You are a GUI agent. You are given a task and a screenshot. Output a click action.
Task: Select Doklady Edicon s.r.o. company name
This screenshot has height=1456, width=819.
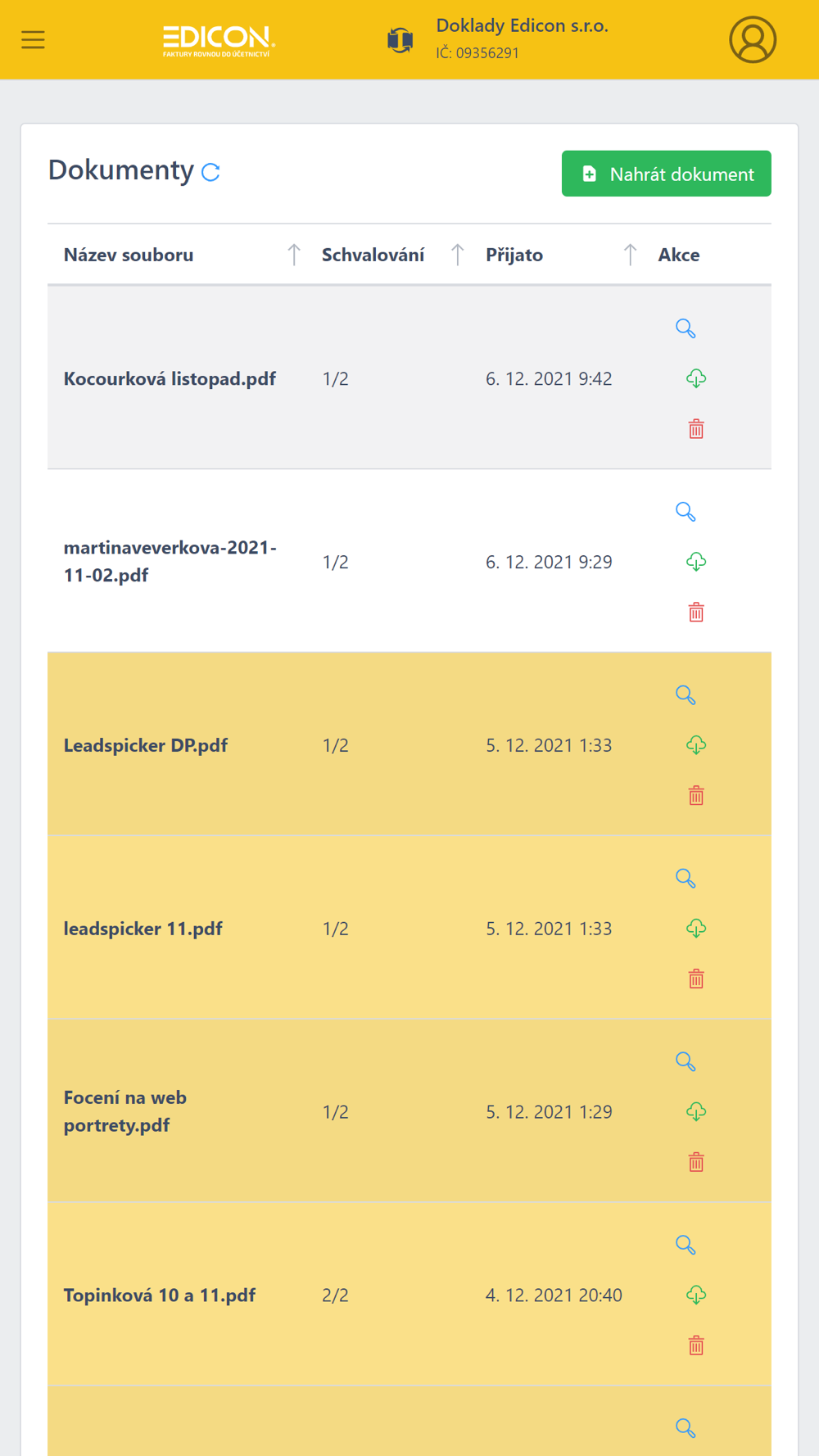click(x=522, y=26)
